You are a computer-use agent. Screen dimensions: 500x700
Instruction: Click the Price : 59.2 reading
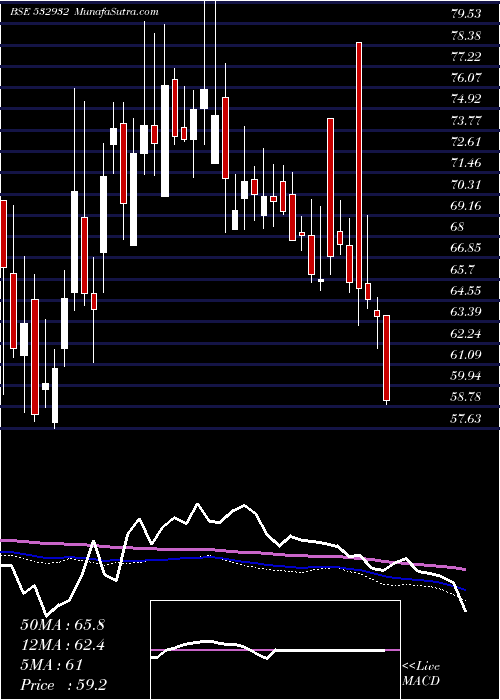tap(63, 685)
